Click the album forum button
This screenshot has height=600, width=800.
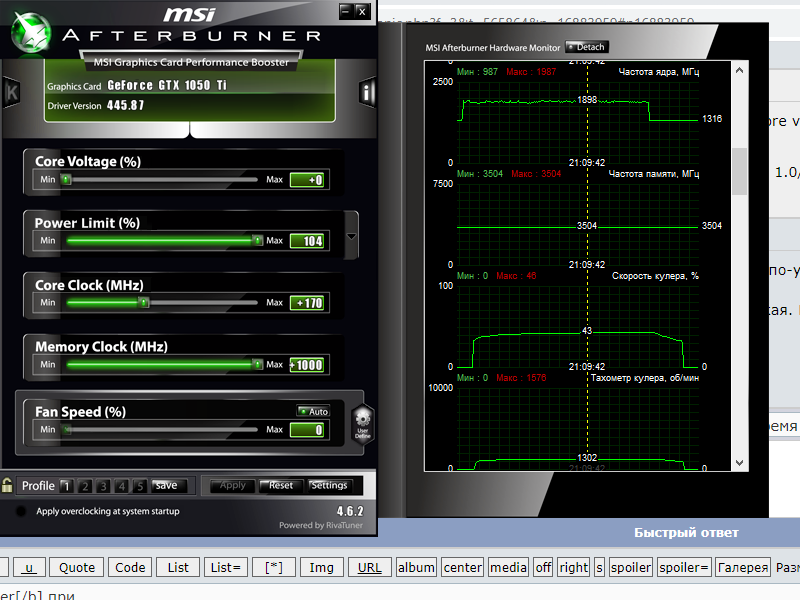pyautogui.click(x=416, y=567)
